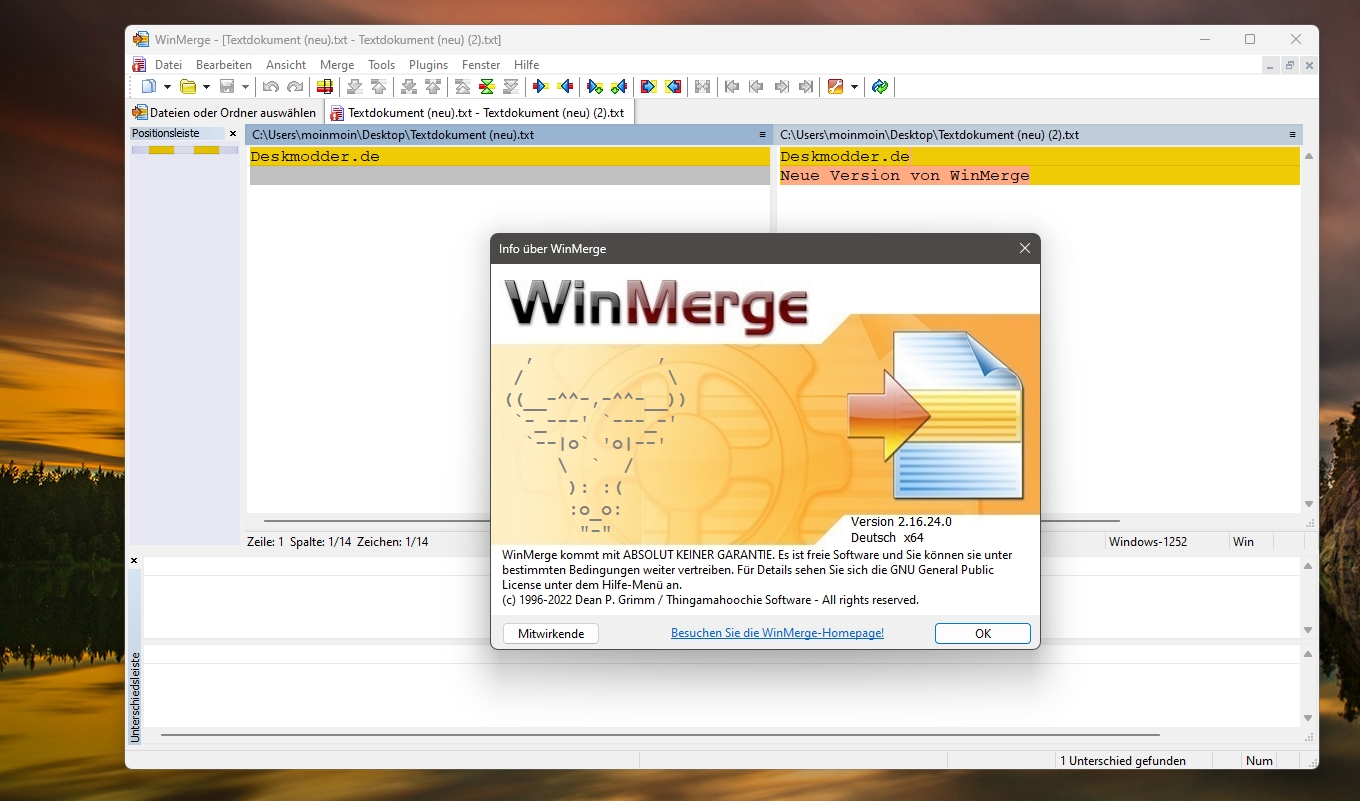Go to the next difference icon
The height and width of the screenshot is (801, 1360).
coord(355,87)
